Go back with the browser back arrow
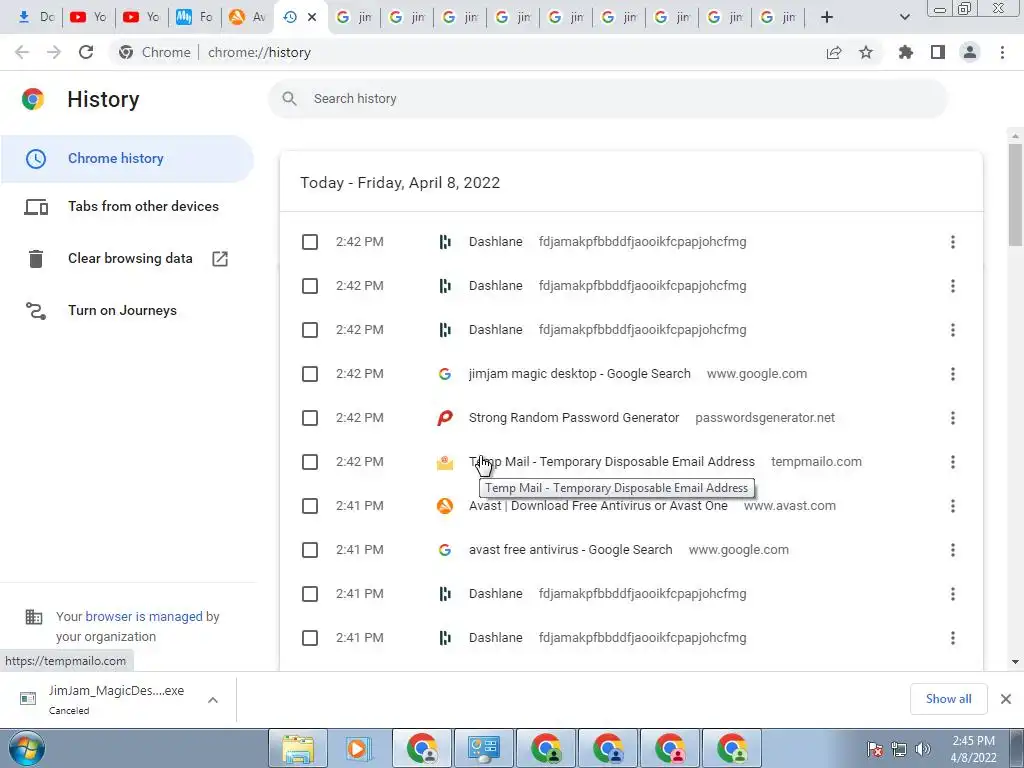1024x768 pixels. tap(22, 52)
